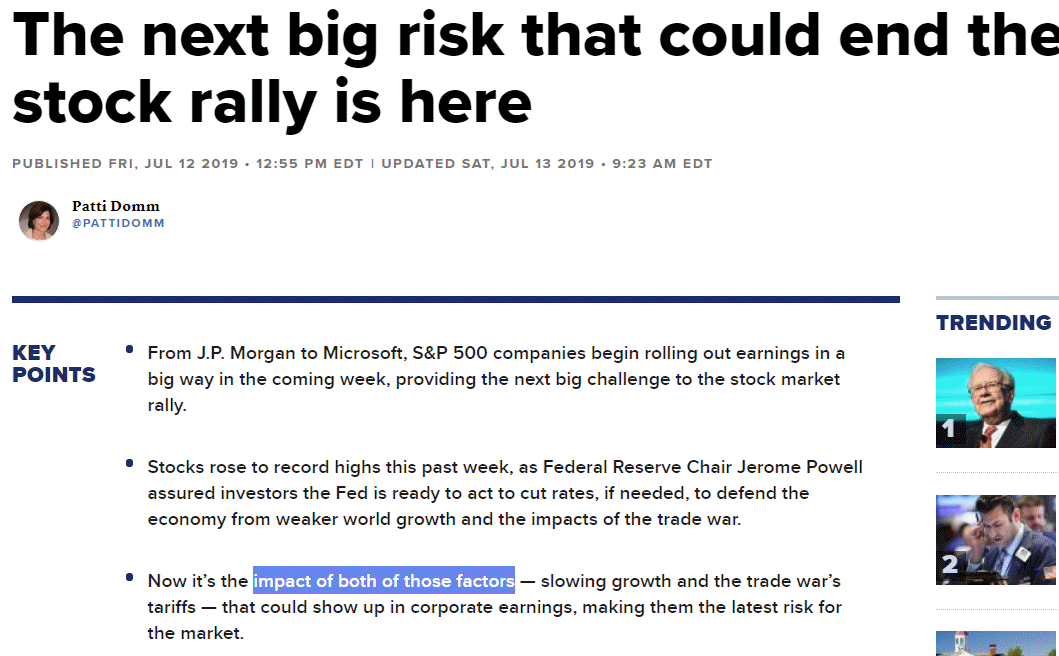1059x656 pixels.
Task: Click the KEY POINTS label
Action: coord(54,364)
